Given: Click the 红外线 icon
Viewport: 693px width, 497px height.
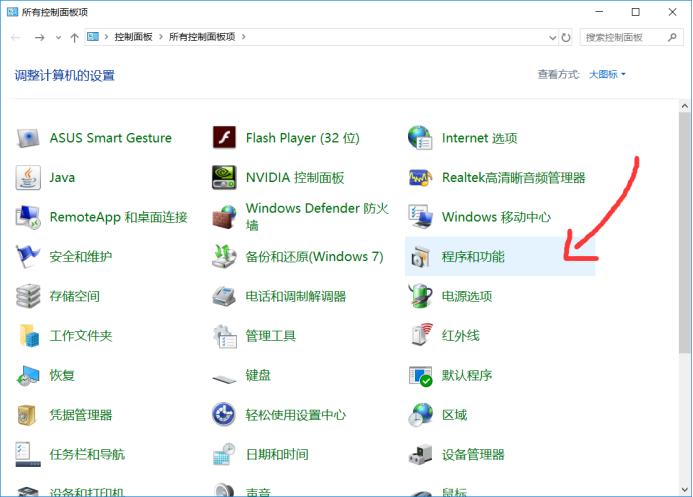Looking at the screenshot, I should (x=421, y=335).
